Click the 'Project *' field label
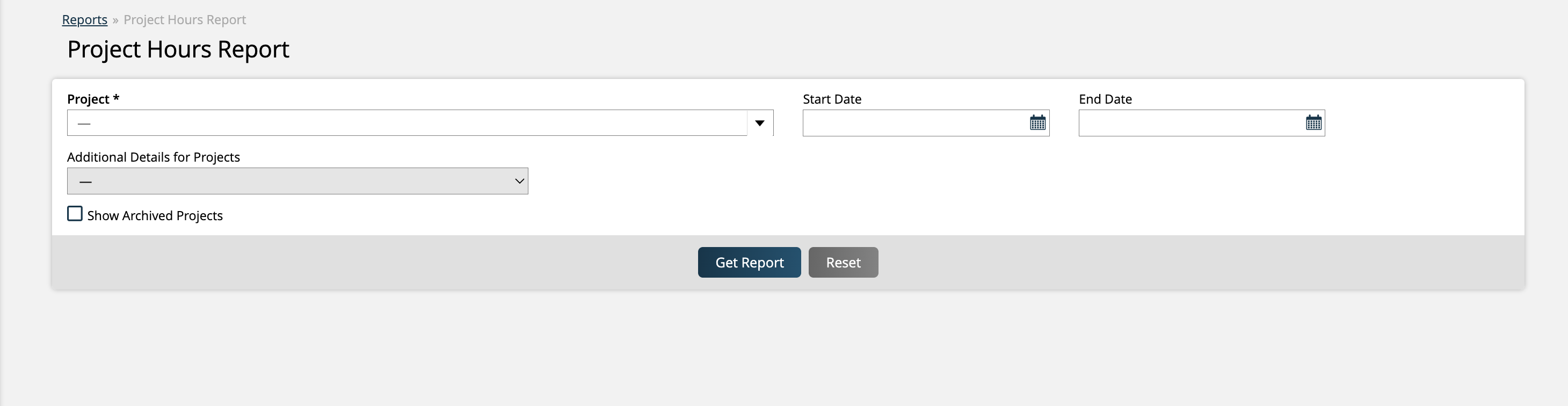The image size is (1568, 406). point(93,99)
